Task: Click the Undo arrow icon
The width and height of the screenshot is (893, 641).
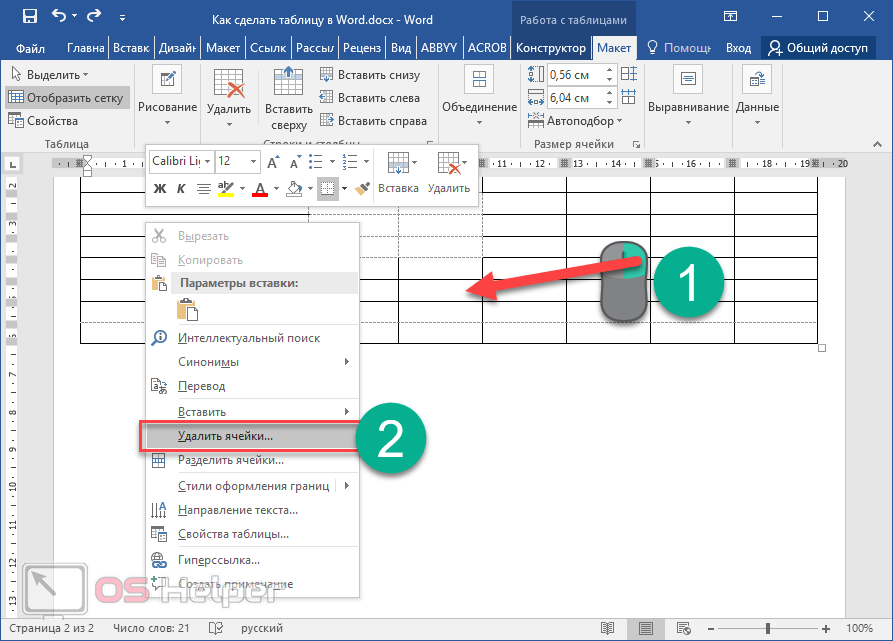Action: tap(60, 17)
